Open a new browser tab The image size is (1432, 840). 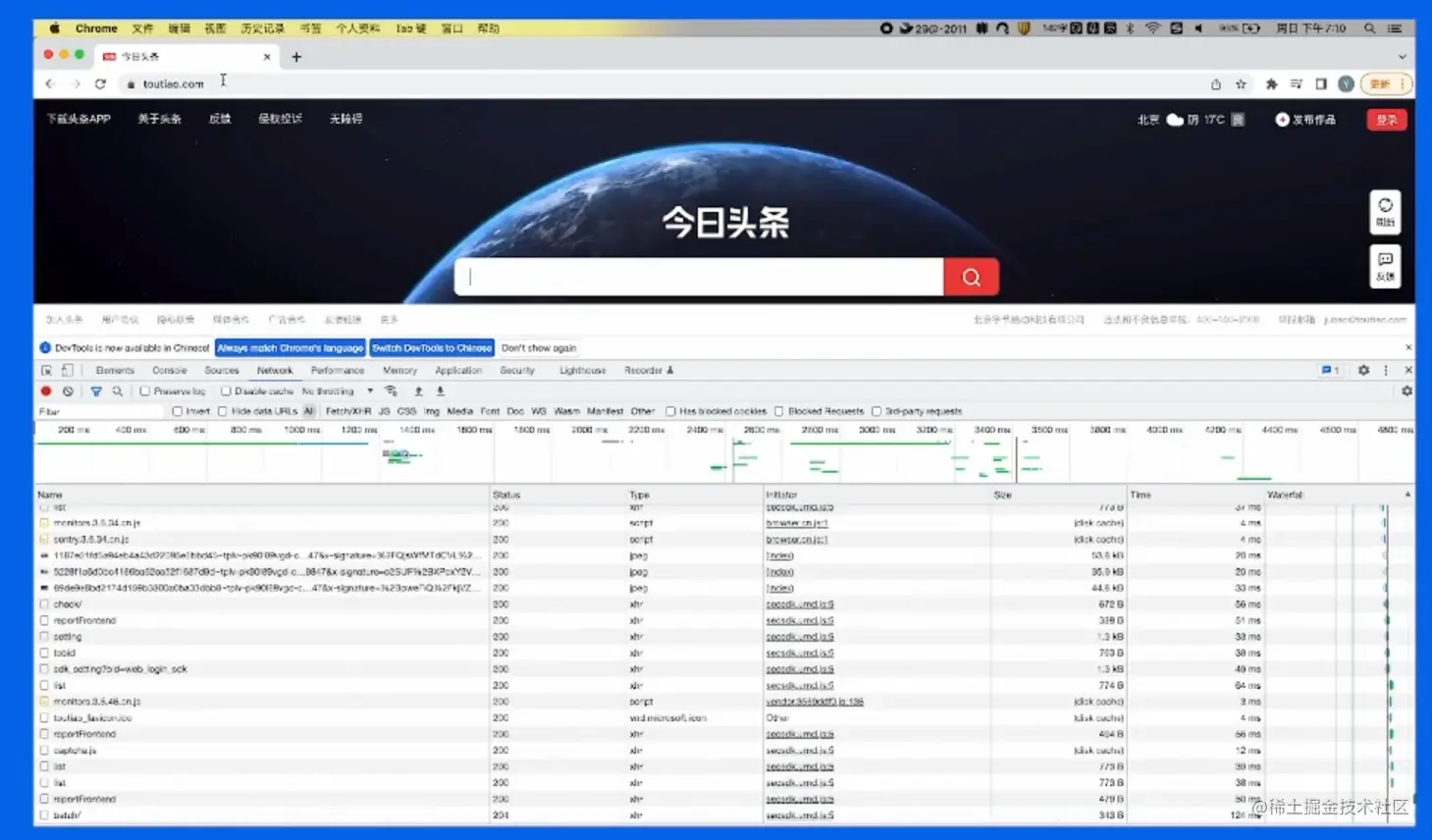(296, 57)
